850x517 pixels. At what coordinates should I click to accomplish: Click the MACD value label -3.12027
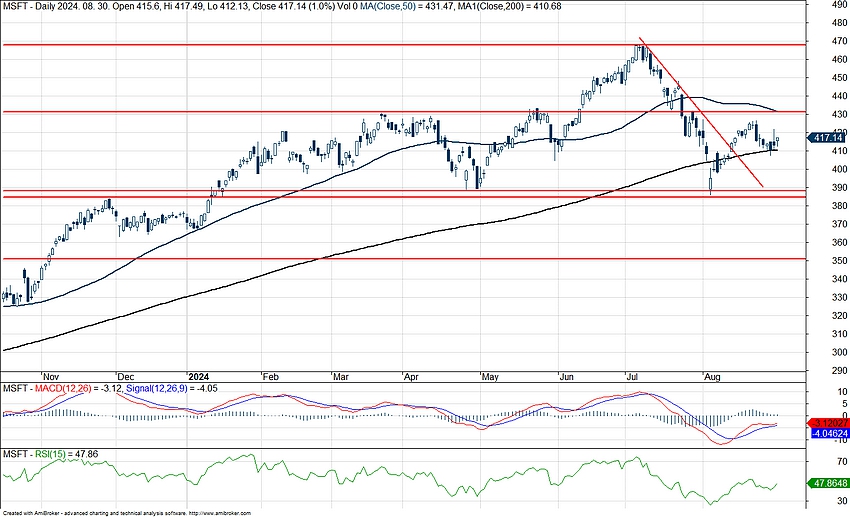tap(829, 423)
